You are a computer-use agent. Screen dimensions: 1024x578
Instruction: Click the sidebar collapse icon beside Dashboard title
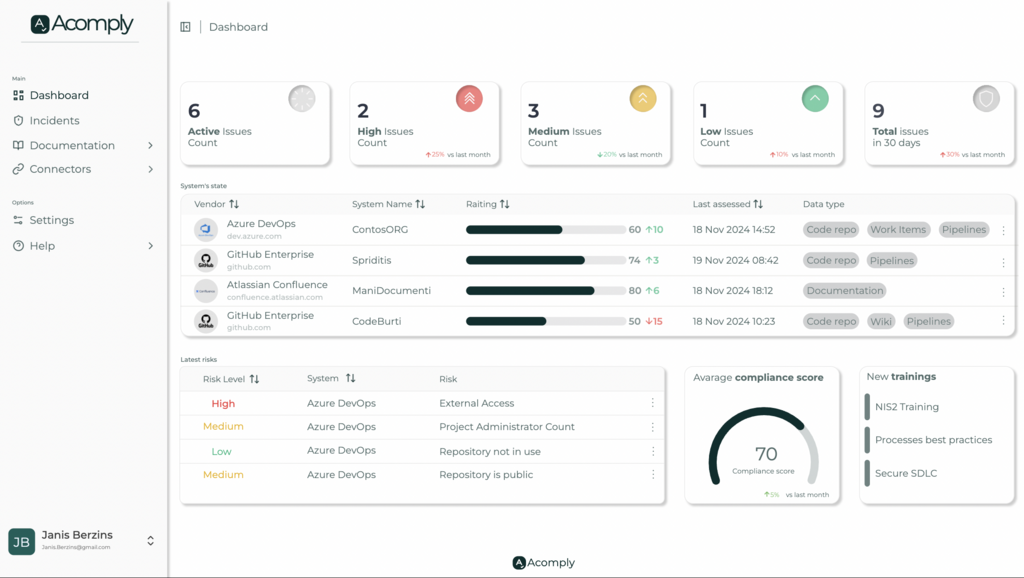(x=185, y=27)
